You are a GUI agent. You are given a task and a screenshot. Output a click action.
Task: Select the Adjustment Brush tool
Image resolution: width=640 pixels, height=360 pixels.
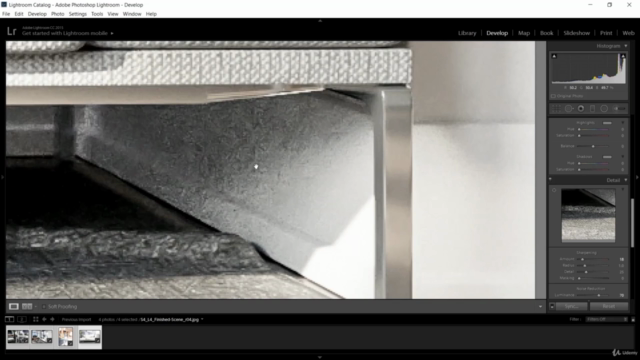tap(620, 109)
